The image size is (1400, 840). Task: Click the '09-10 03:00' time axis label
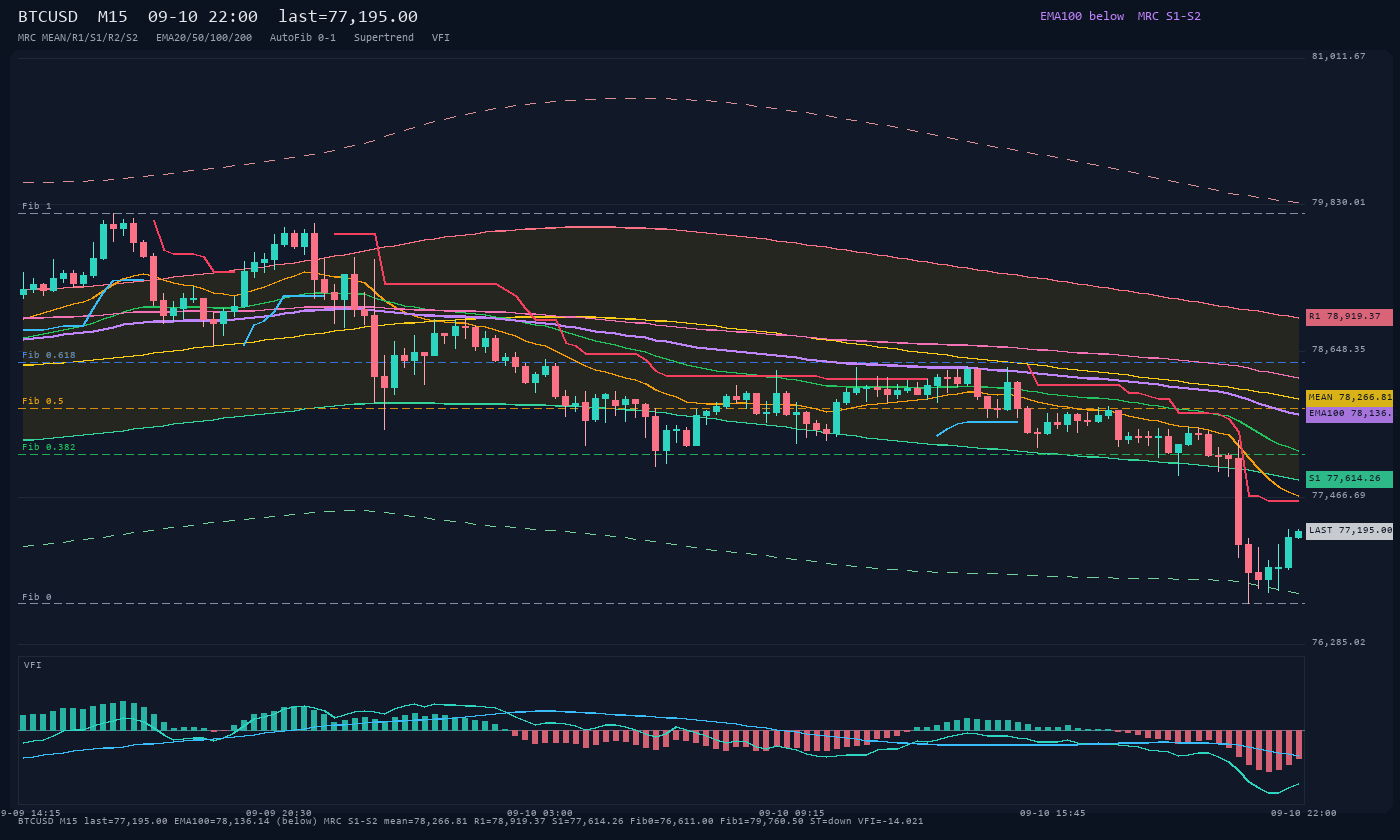[x=540, y=813]
